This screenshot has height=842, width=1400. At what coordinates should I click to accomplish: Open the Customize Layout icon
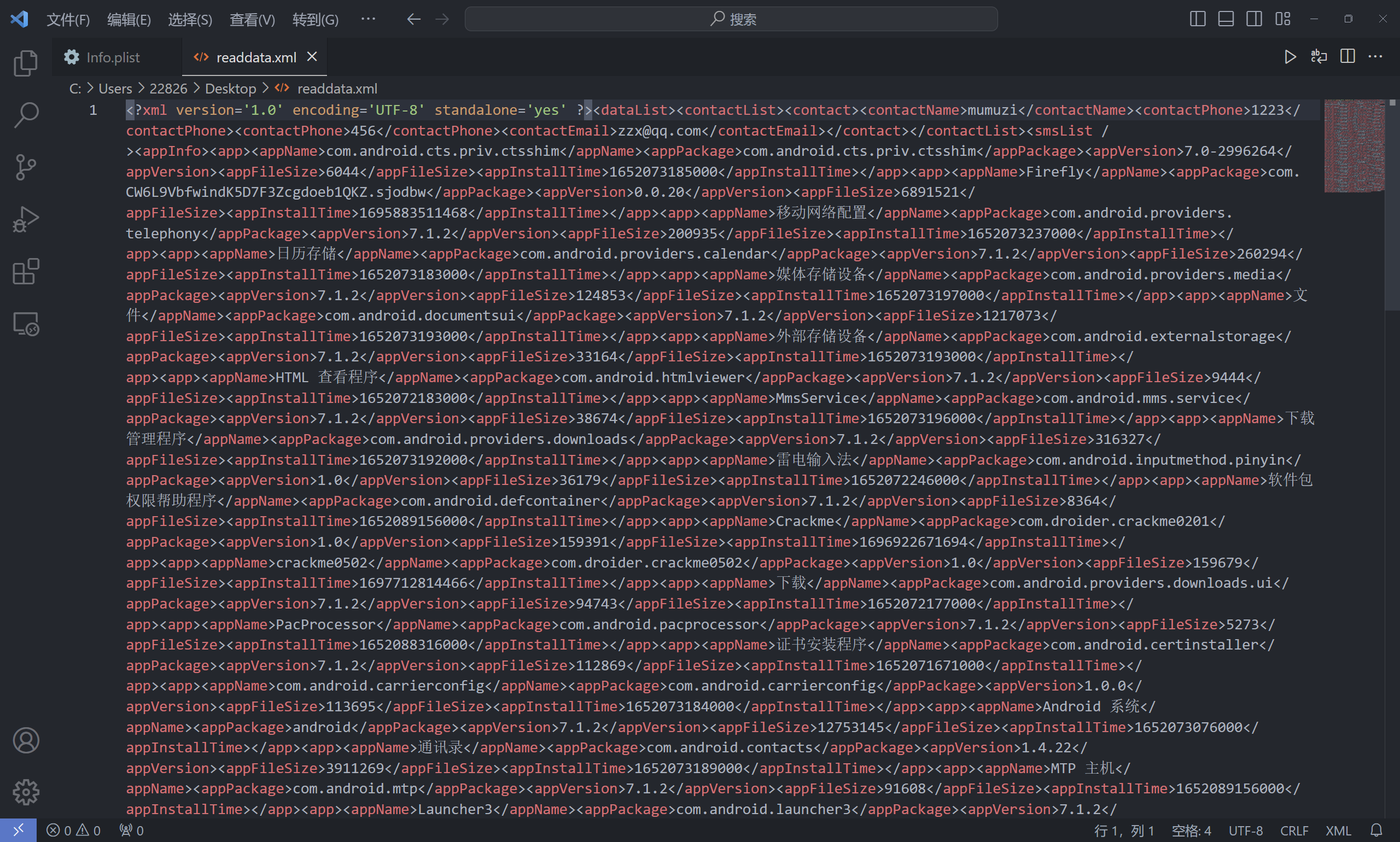point(1282,19)
